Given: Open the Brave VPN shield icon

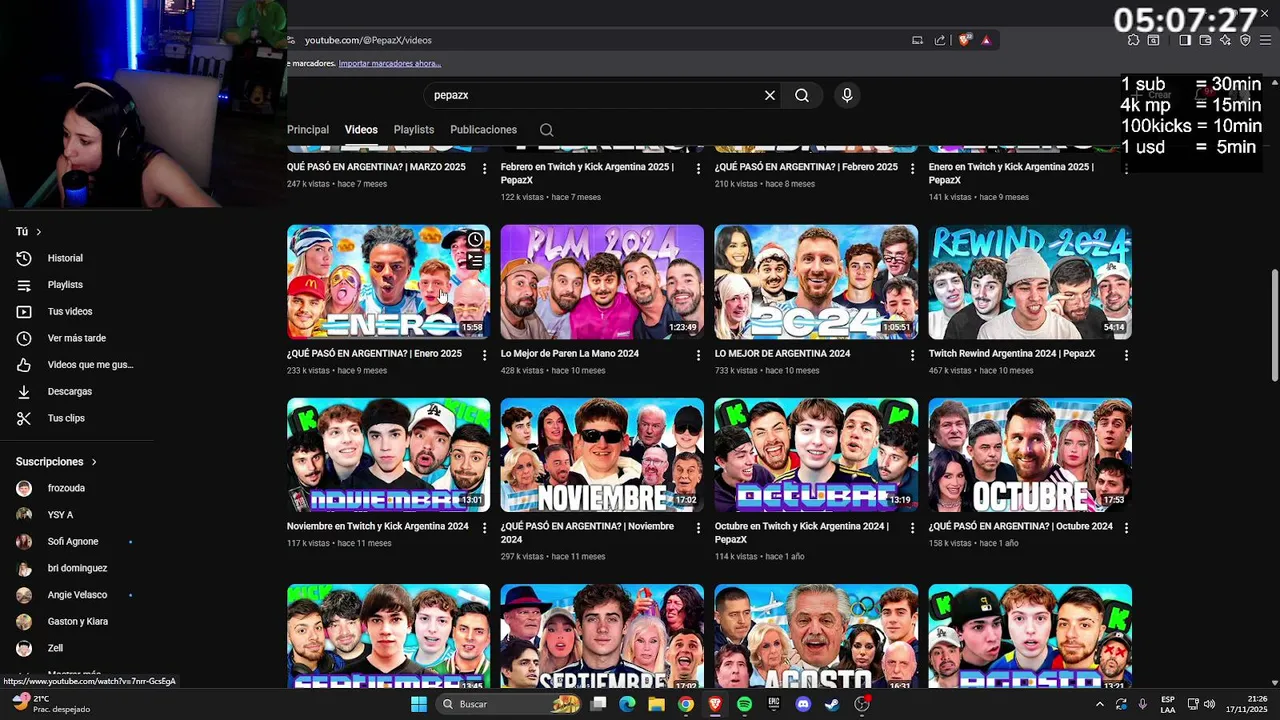Looking at the screenshot, I should [x=1245, y=40].
